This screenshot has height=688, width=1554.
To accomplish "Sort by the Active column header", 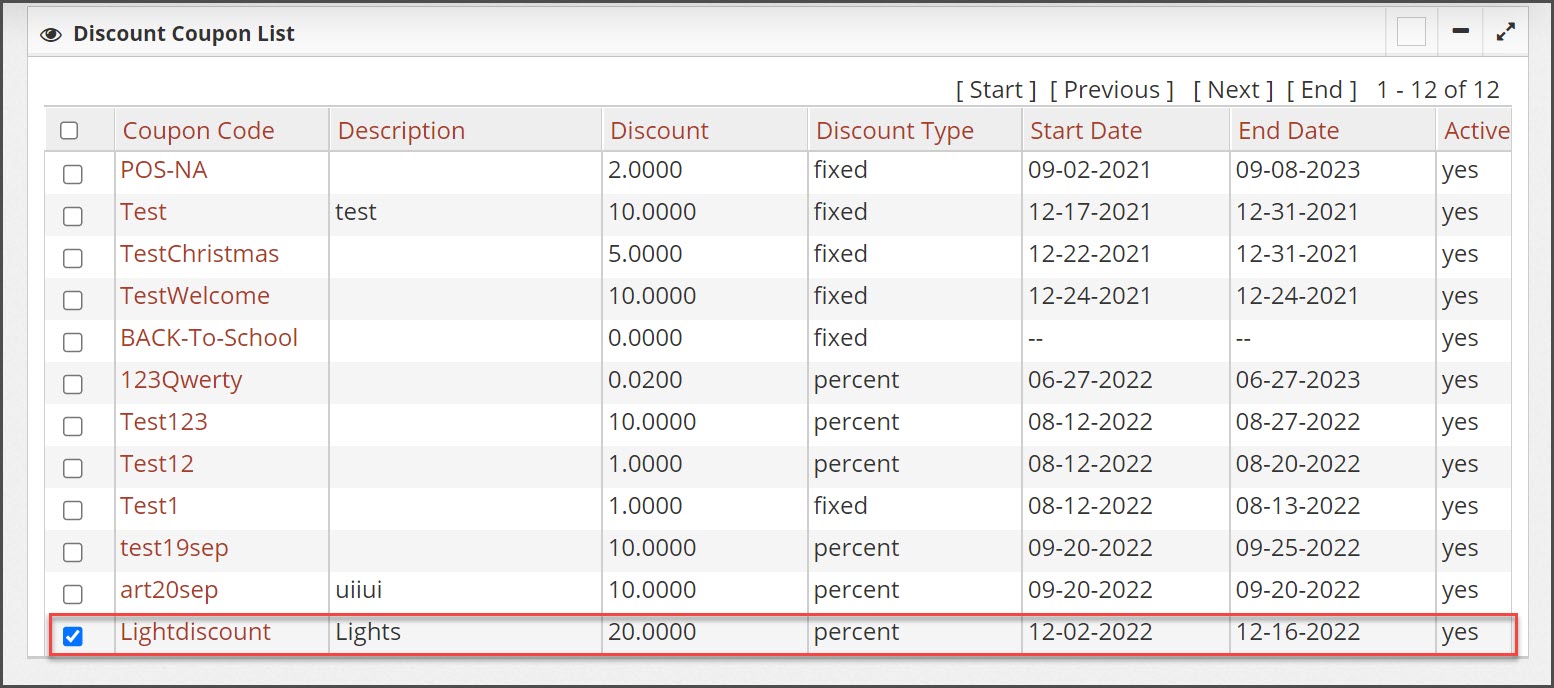I will (x=1477, y=131).
